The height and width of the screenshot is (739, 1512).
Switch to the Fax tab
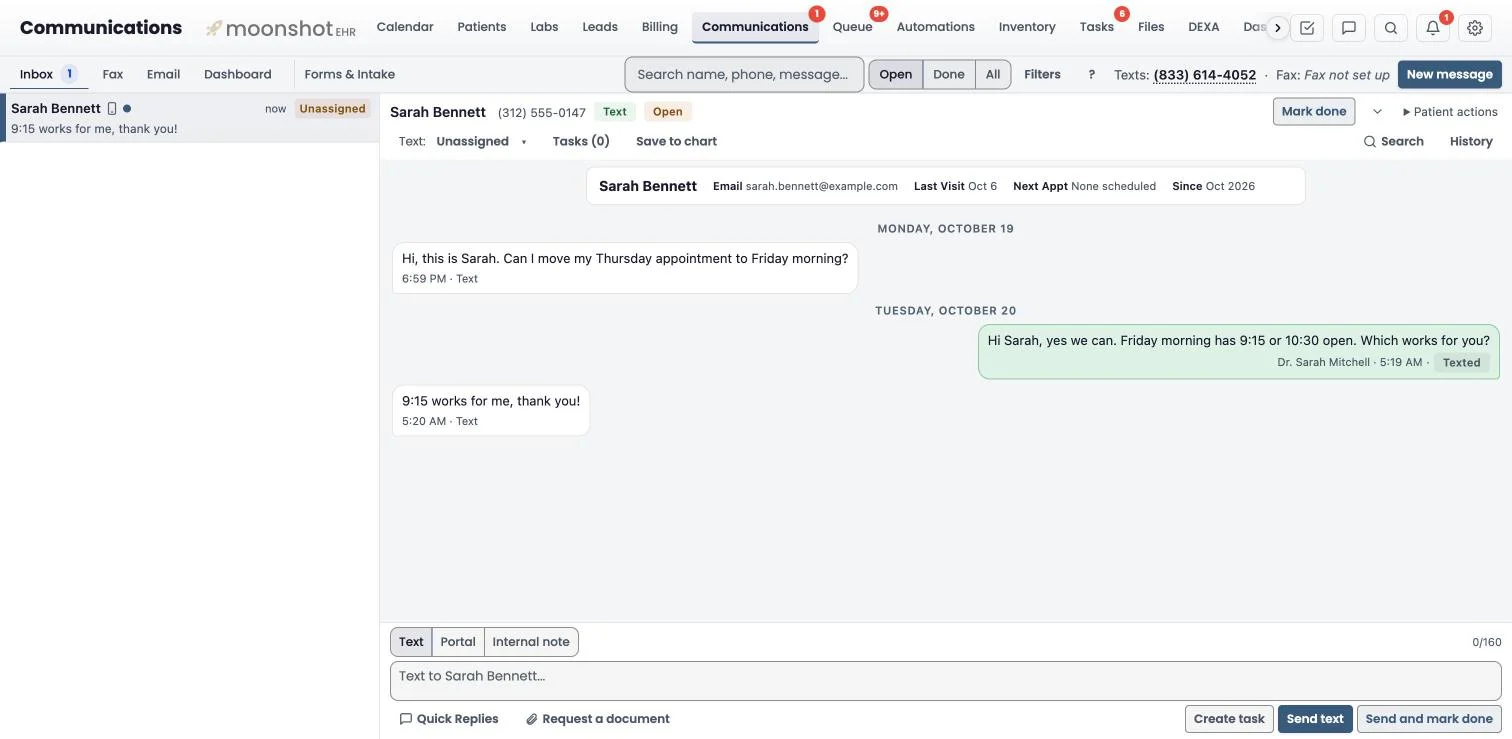coord(113,74)
